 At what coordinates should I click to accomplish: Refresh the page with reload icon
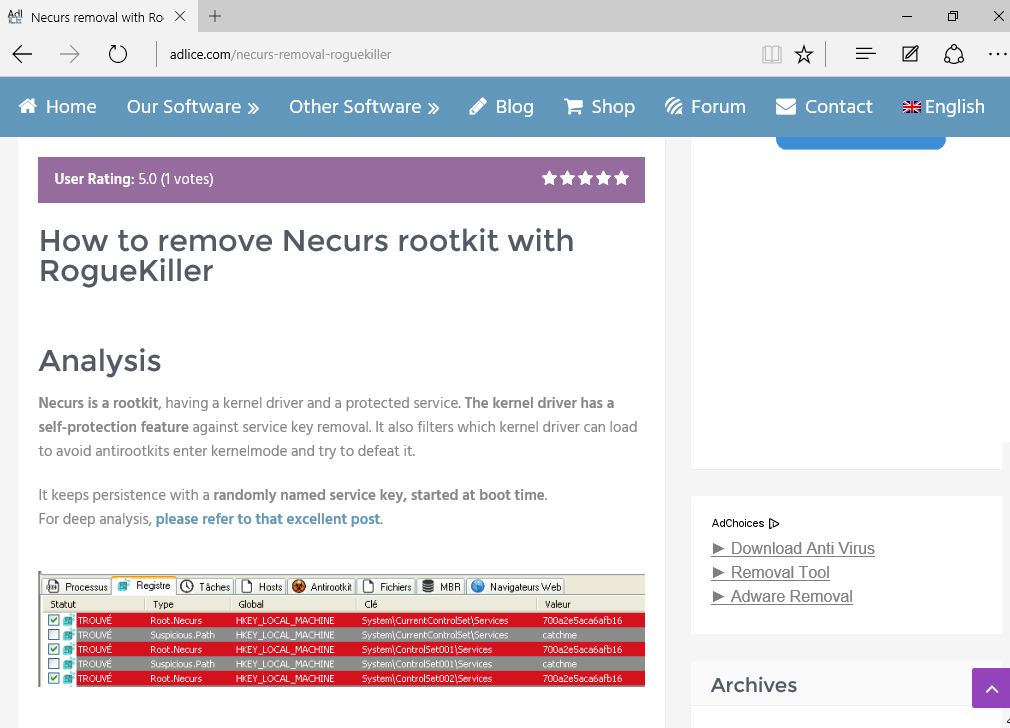[x=118, y=54]
